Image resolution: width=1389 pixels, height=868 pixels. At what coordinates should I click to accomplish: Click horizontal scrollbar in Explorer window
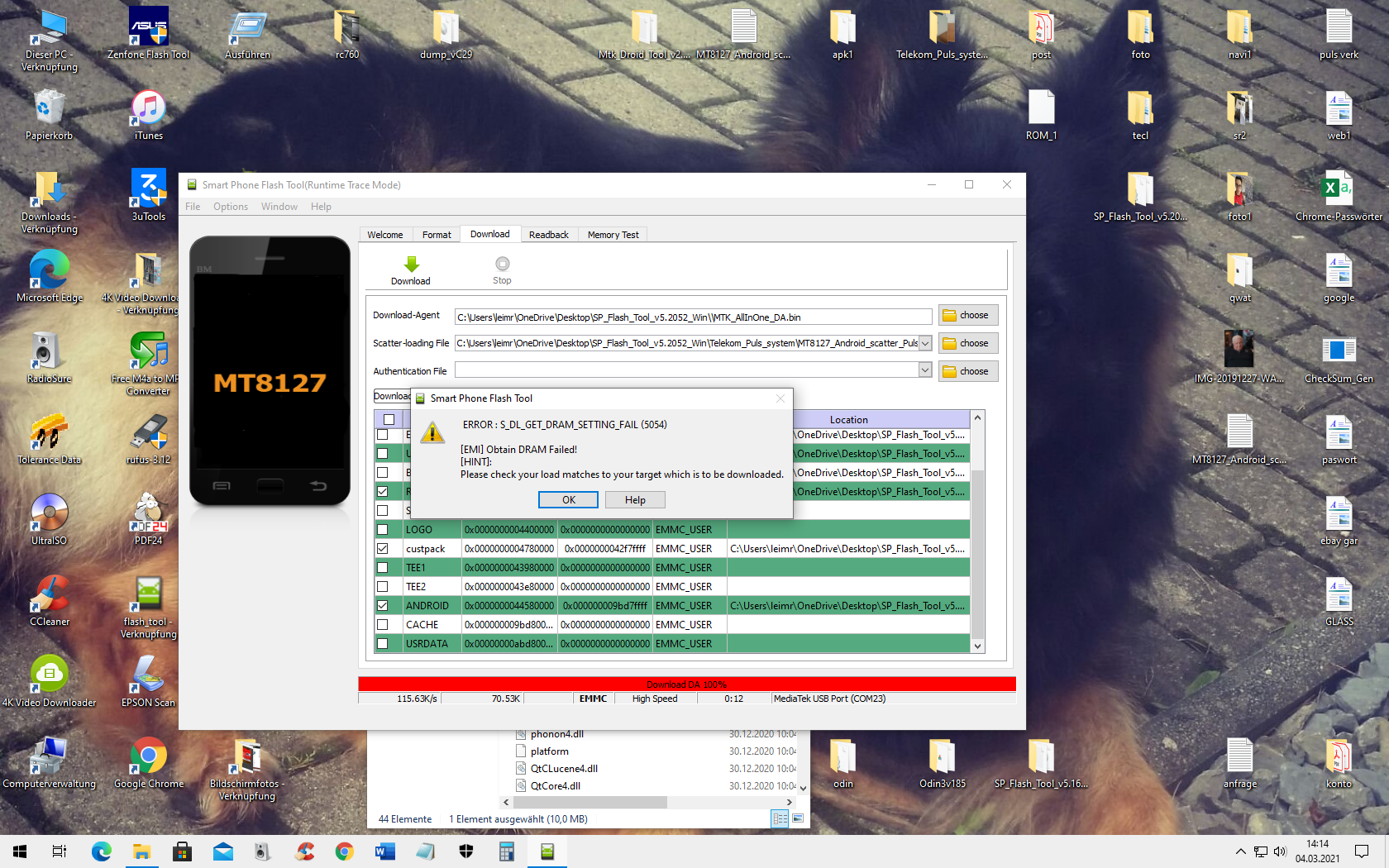pos(590,802)
